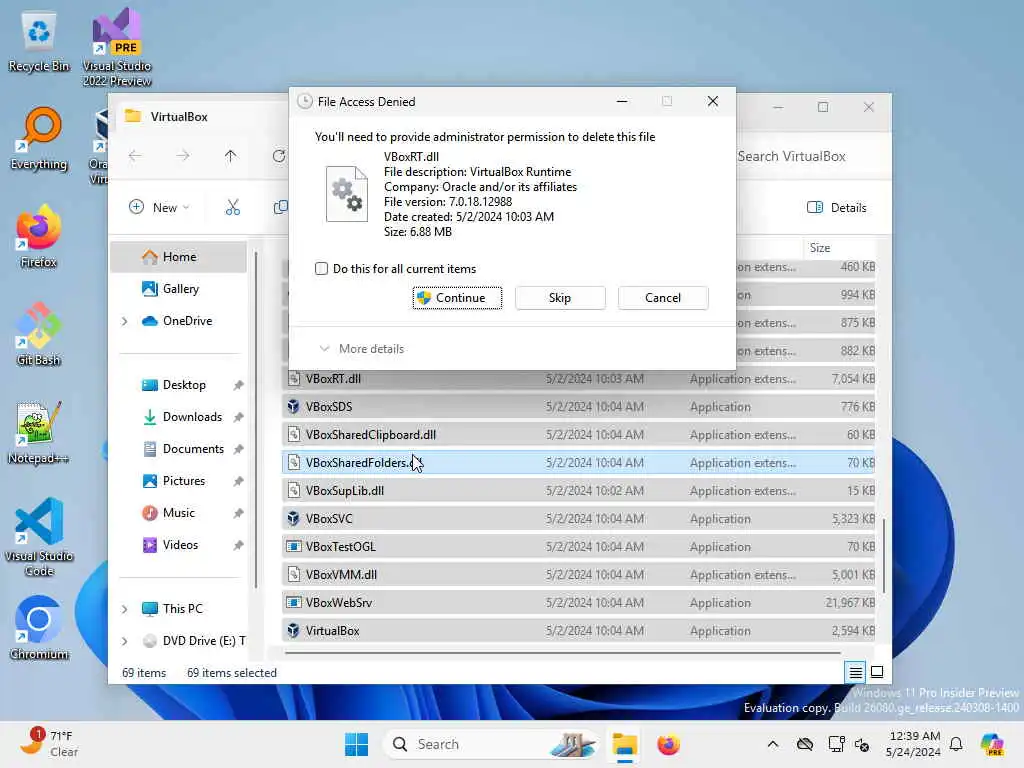Click the Cut scissors icon
Viewport: 1024px width, 768px height.
pos(232,208)
